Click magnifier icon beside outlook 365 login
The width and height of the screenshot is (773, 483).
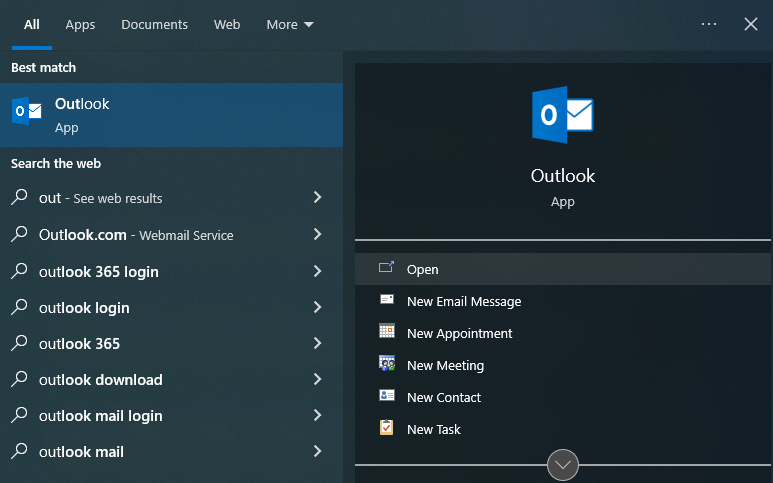click(x=19, y=271)
